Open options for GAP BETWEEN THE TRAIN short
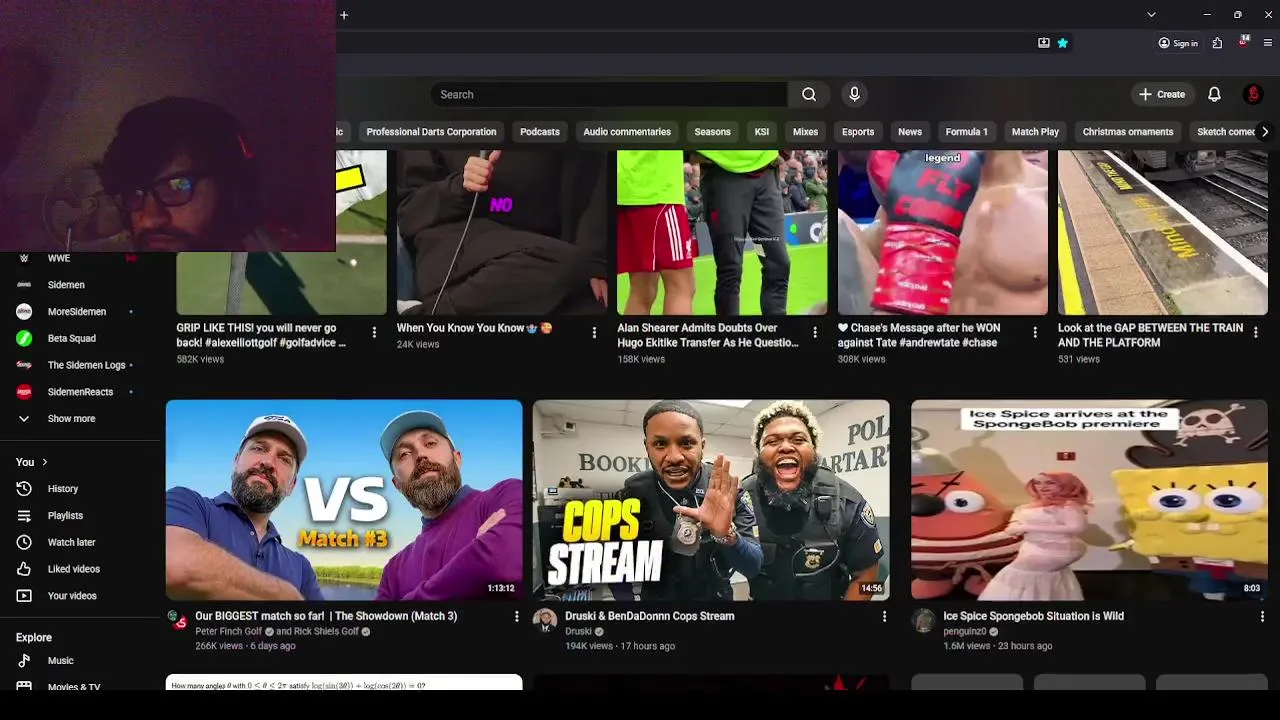Image resolution: width=1280 pixels, height=720 pixels. click(1256, 333)
